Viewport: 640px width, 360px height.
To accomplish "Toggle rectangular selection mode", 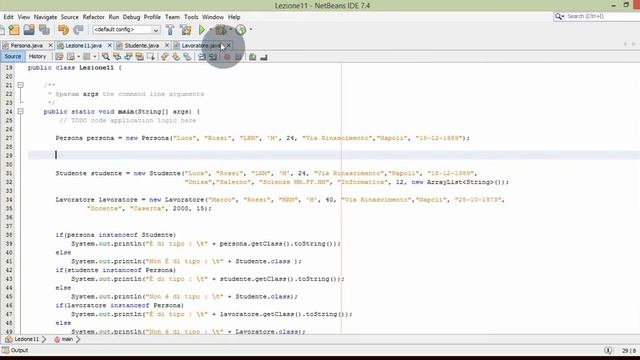I will coord(151,57).
